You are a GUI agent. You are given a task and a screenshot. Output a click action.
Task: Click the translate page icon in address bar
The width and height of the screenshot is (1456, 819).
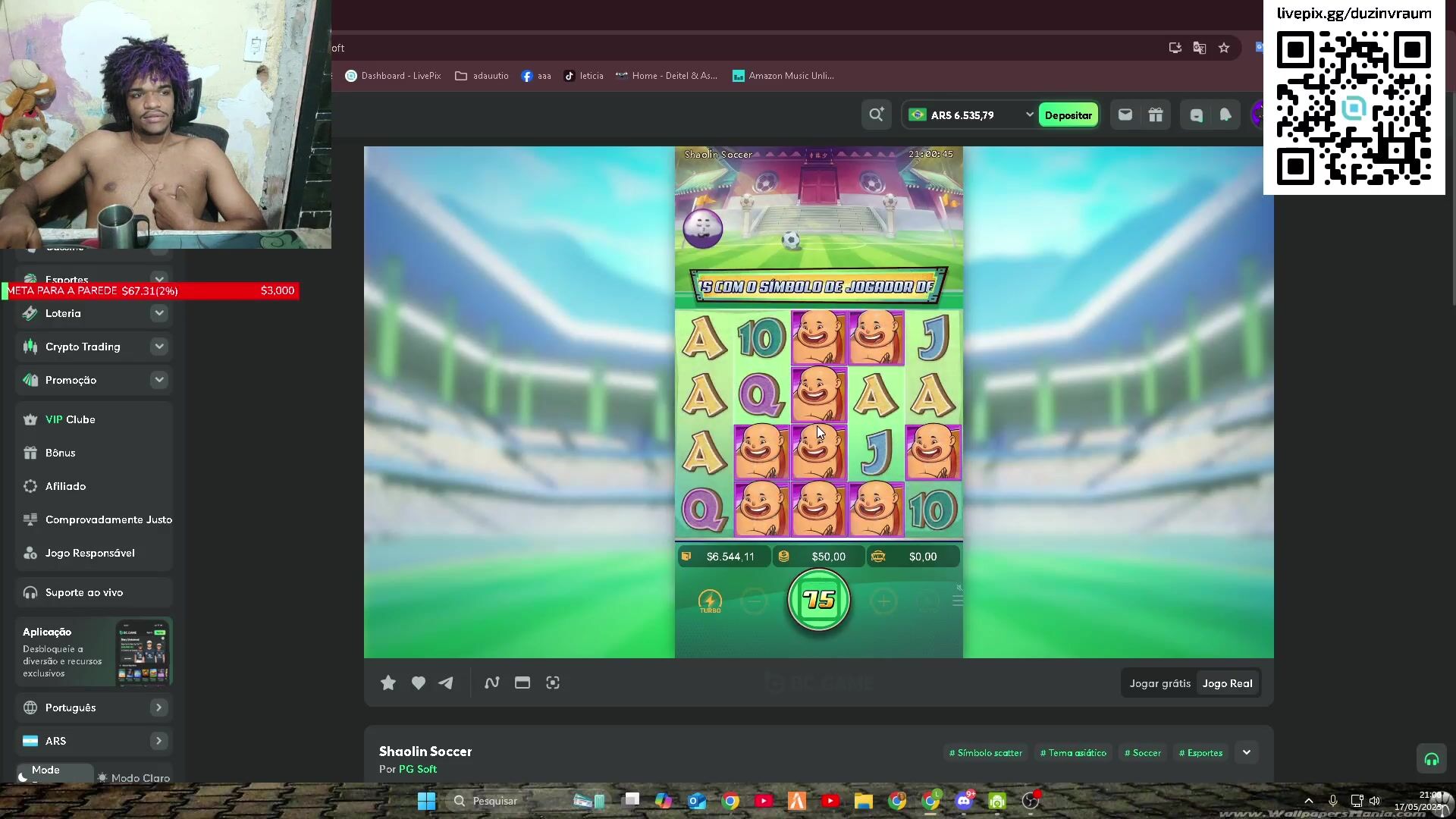[x=1199, y=48]
